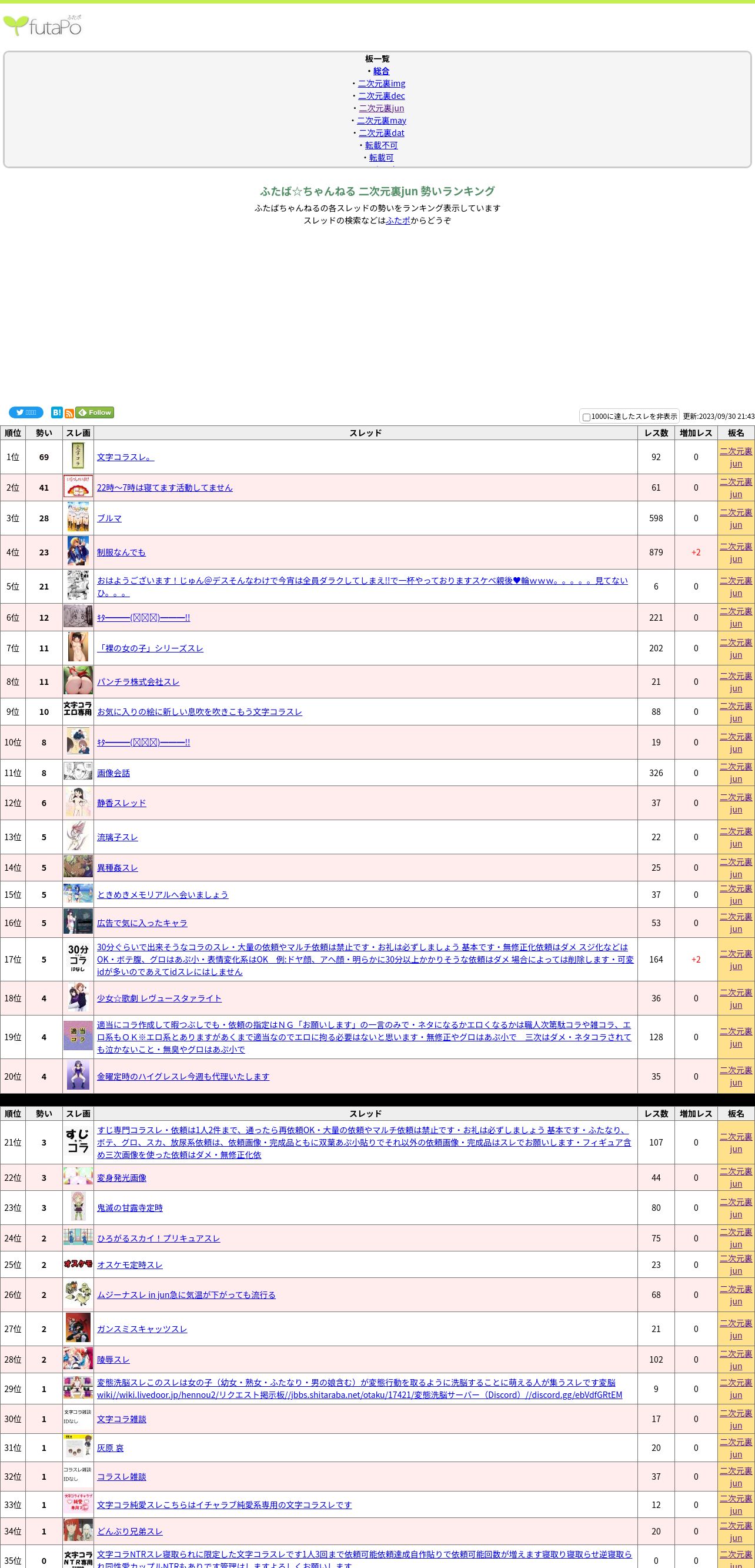Open ときめきメモリアルへ会いましょう thread
Screen dimensions: 755x1568
pyautogui.click(x=162, y=895)
